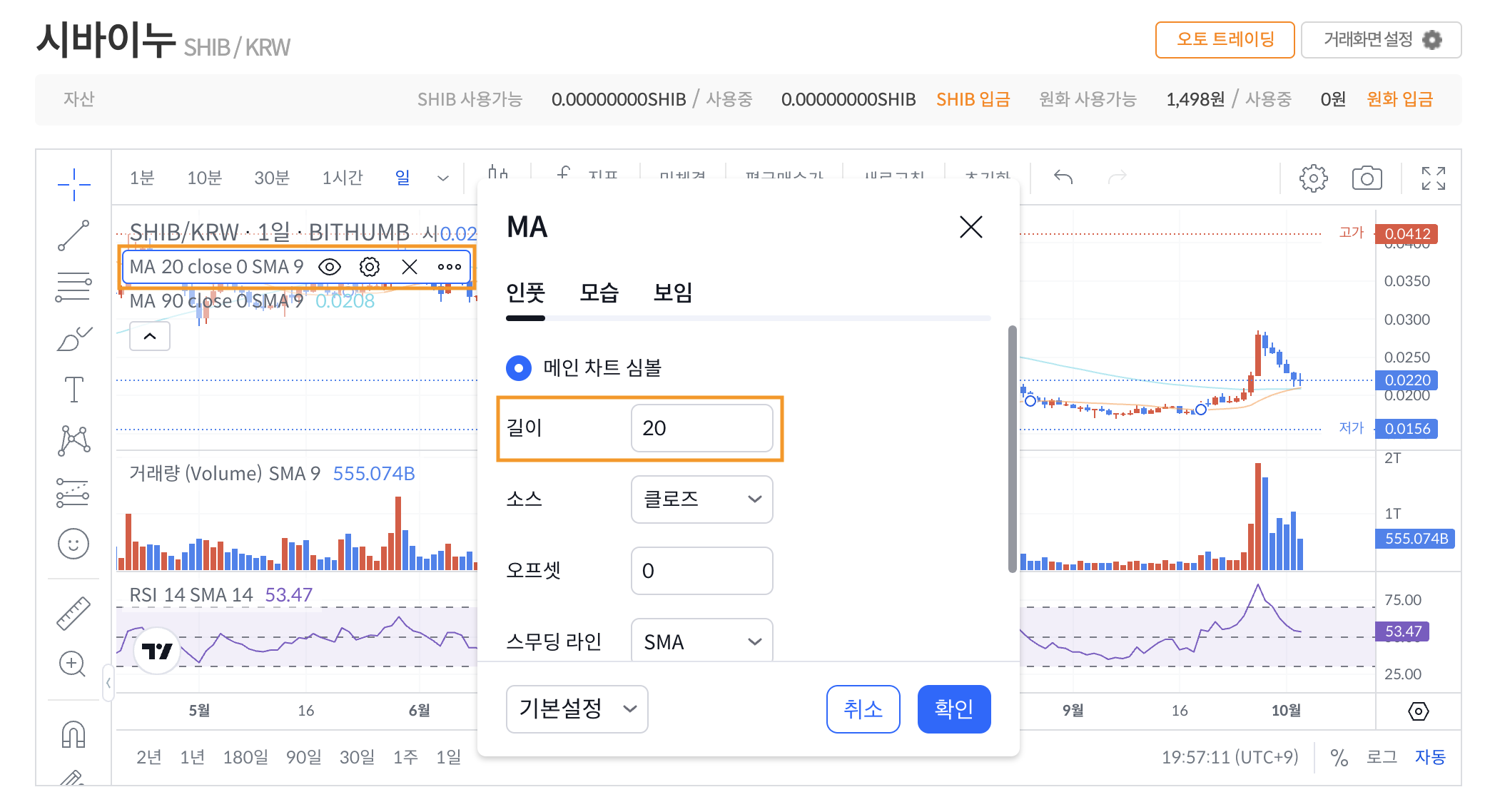Click the zoom in magnifier tool
1490x812 pixels.
click(x=72, y=664)
